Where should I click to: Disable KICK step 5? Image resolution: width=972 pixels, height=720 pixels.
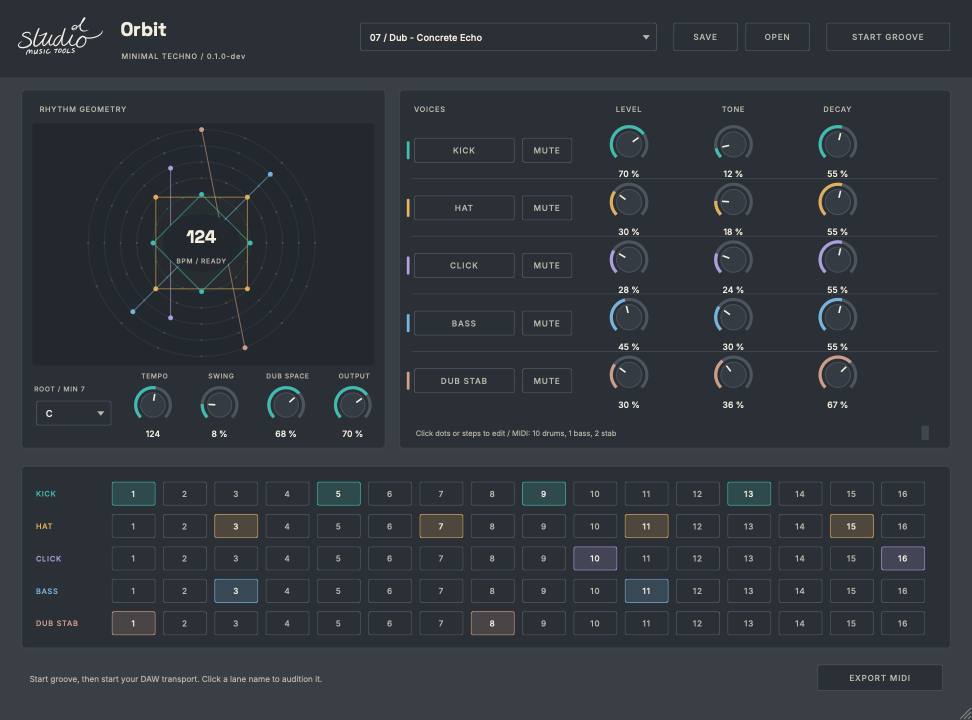click(x=338, y=494)
